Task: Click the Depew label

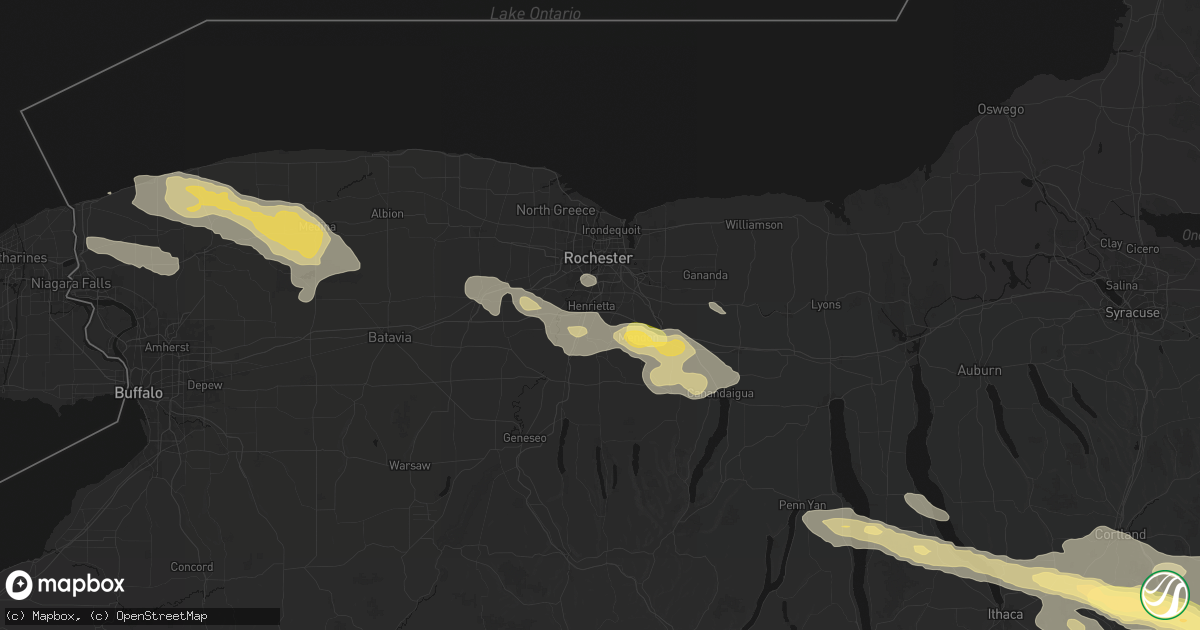Action: 205,385
